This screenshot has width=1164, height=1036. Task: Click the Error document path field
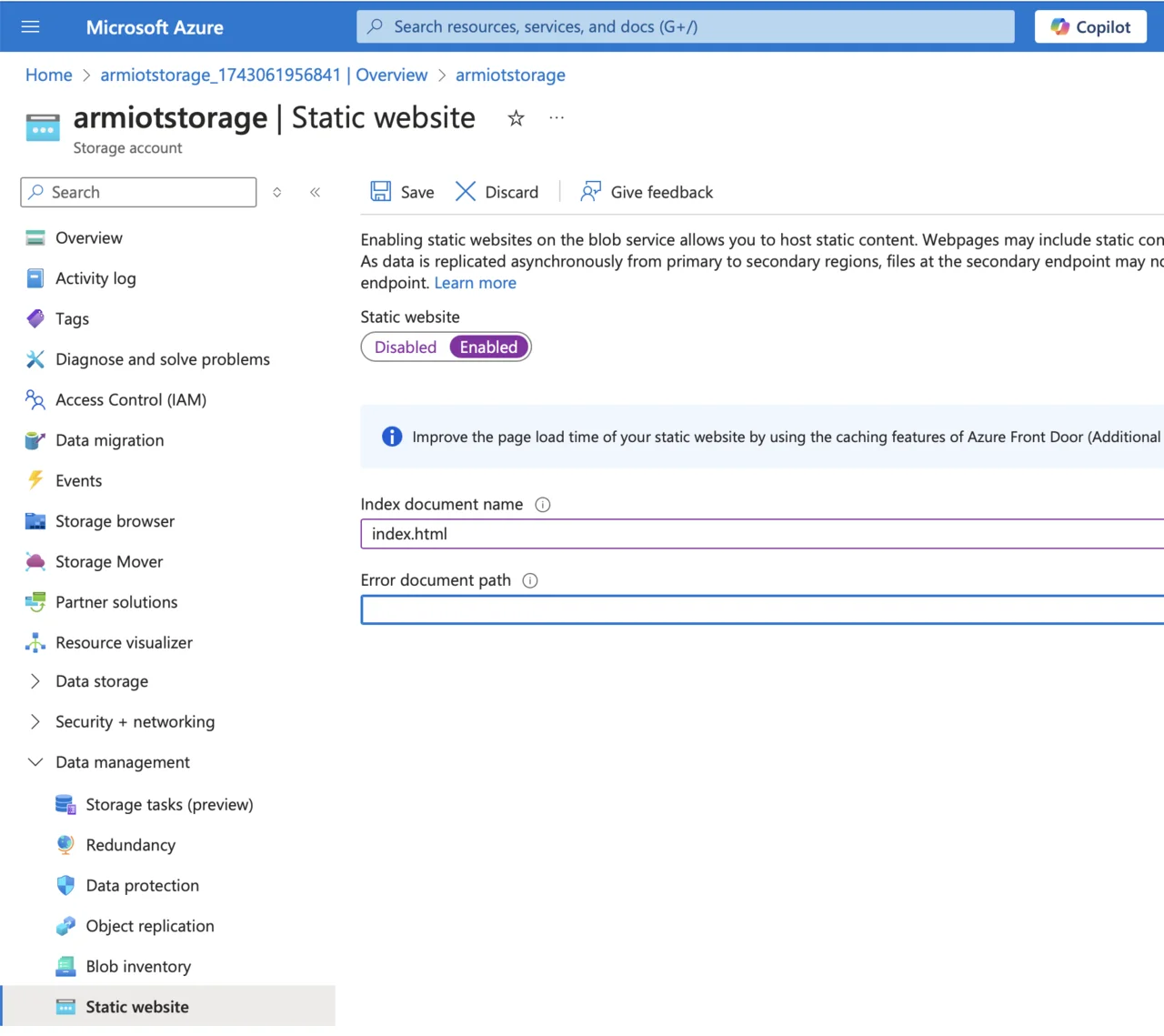pos(762,609)
